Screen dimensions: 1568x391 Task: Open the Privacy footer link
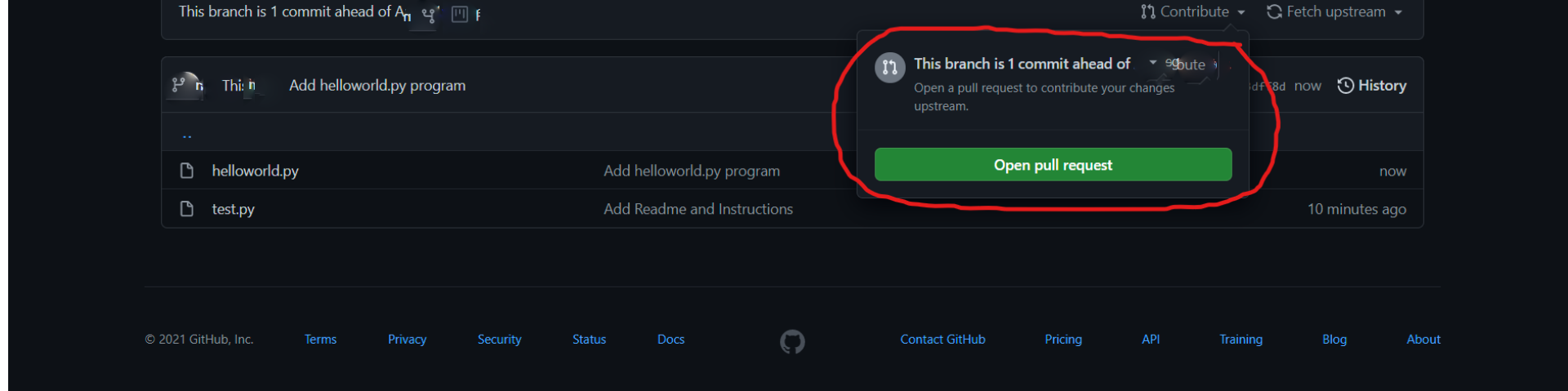click(407, 340)
